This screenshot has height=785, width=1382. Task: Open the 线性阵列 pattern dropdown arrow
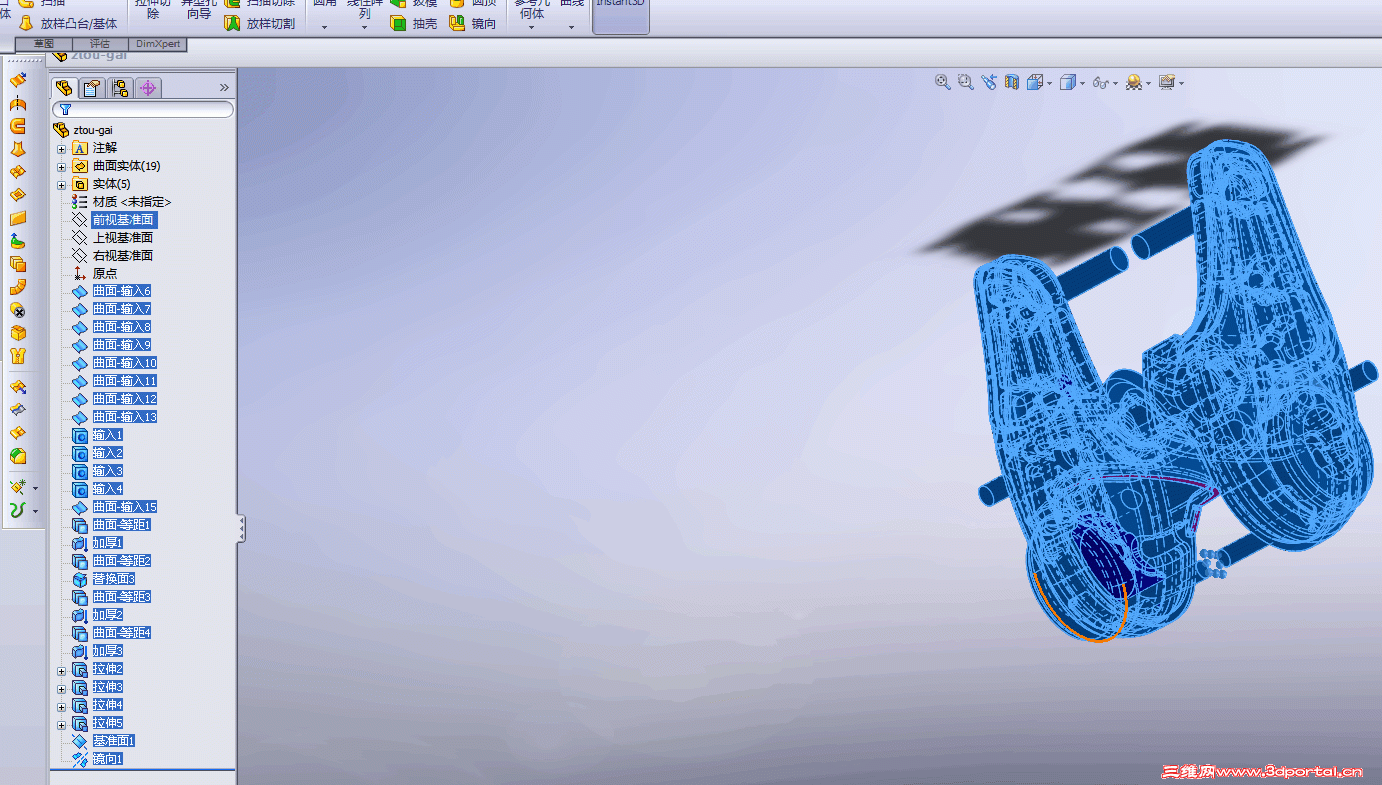[364, 27]
